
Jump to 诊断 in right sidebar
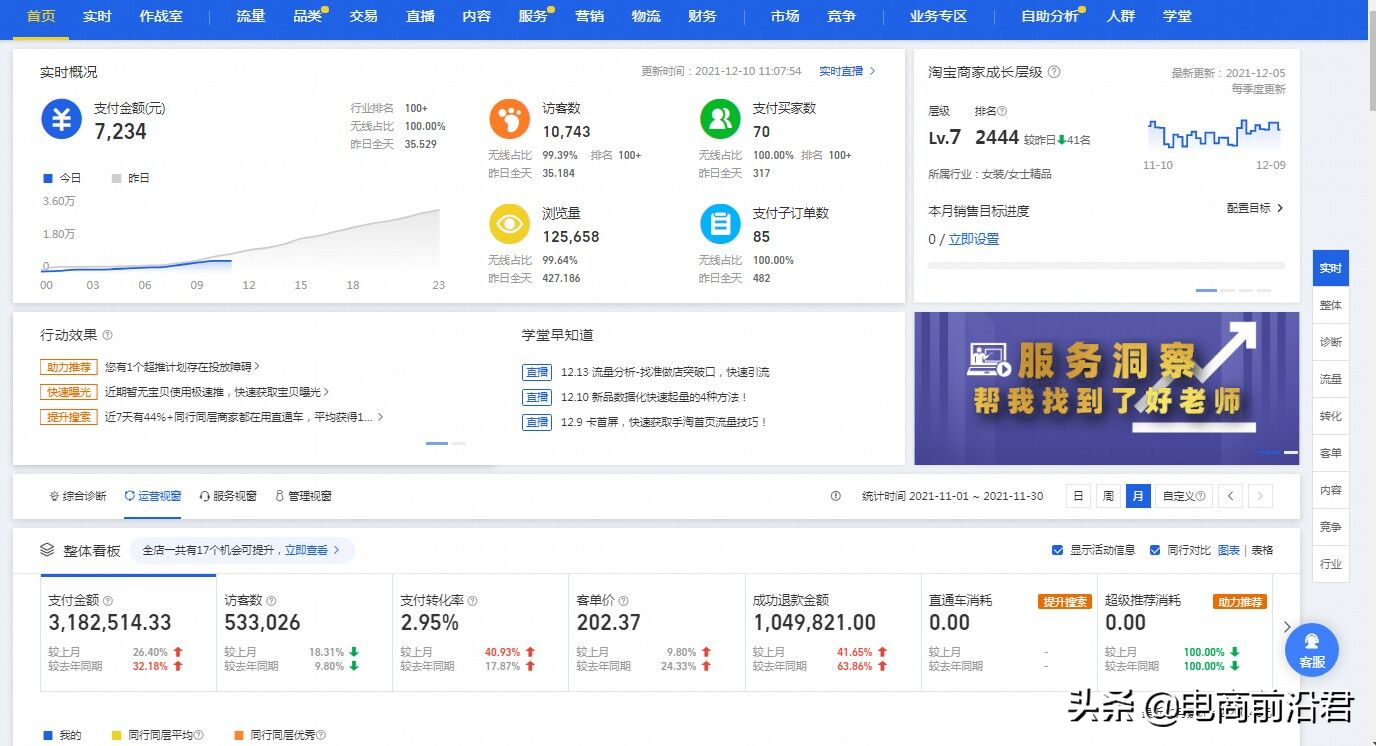click(x=1330, y=342)
